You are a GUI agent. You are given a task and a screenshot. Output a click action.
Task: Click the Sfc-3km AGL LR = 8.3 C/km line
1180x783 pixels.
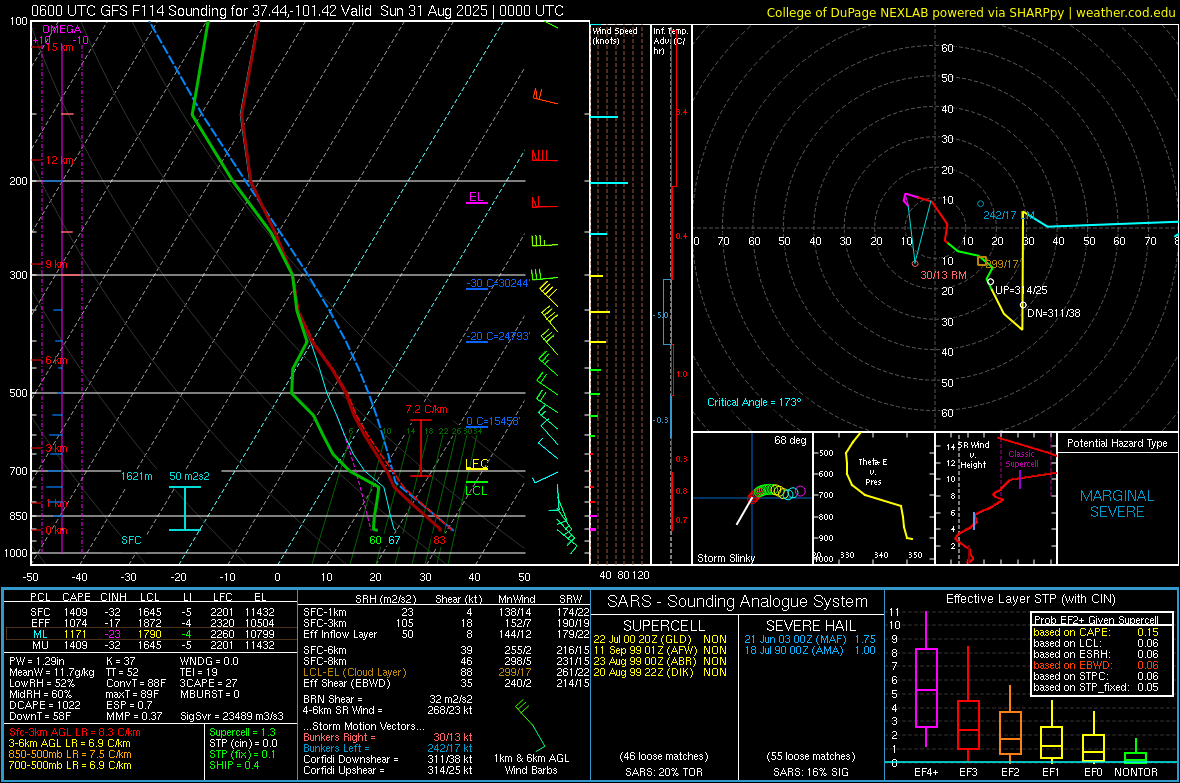point(75,732)
